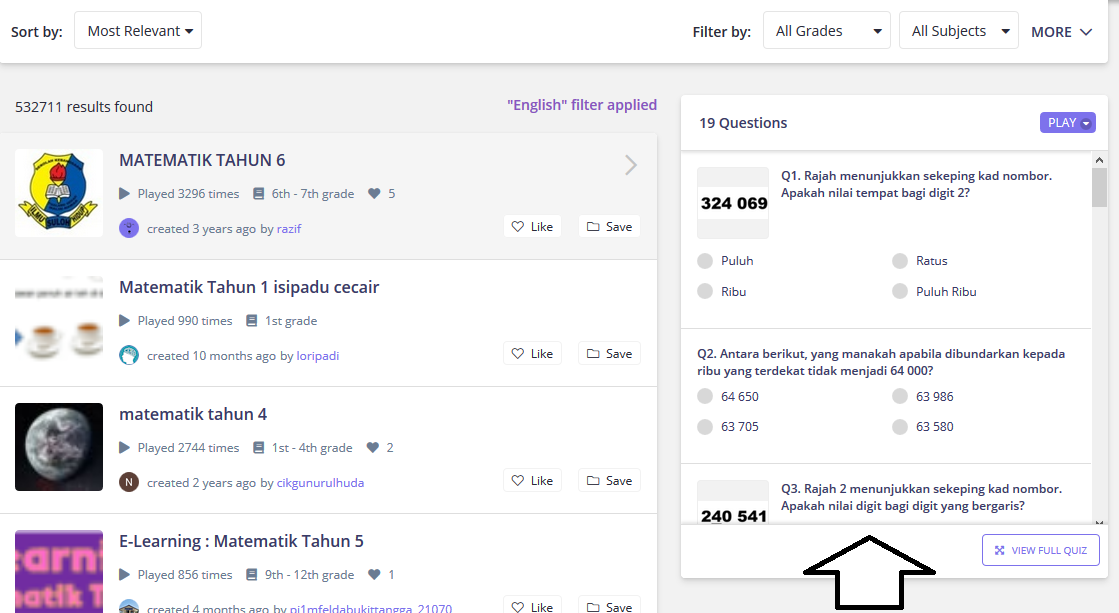Click the heart count icon on MATEMATIK TAHUN 6
This screenshot has width=1119, height=613.
coord(374,193)
